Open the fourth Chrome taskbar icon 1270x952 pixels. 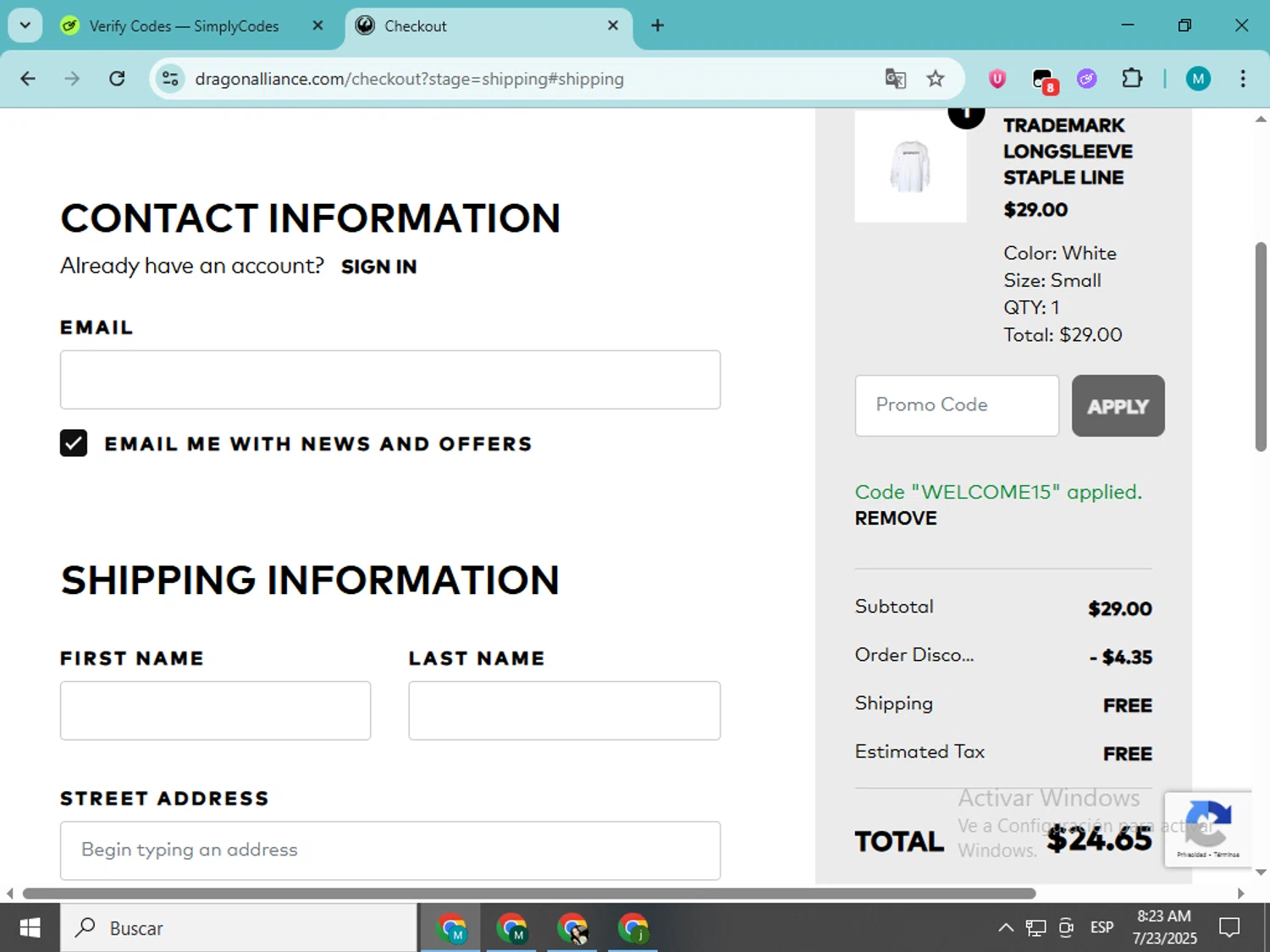click(x=633, y=928)
